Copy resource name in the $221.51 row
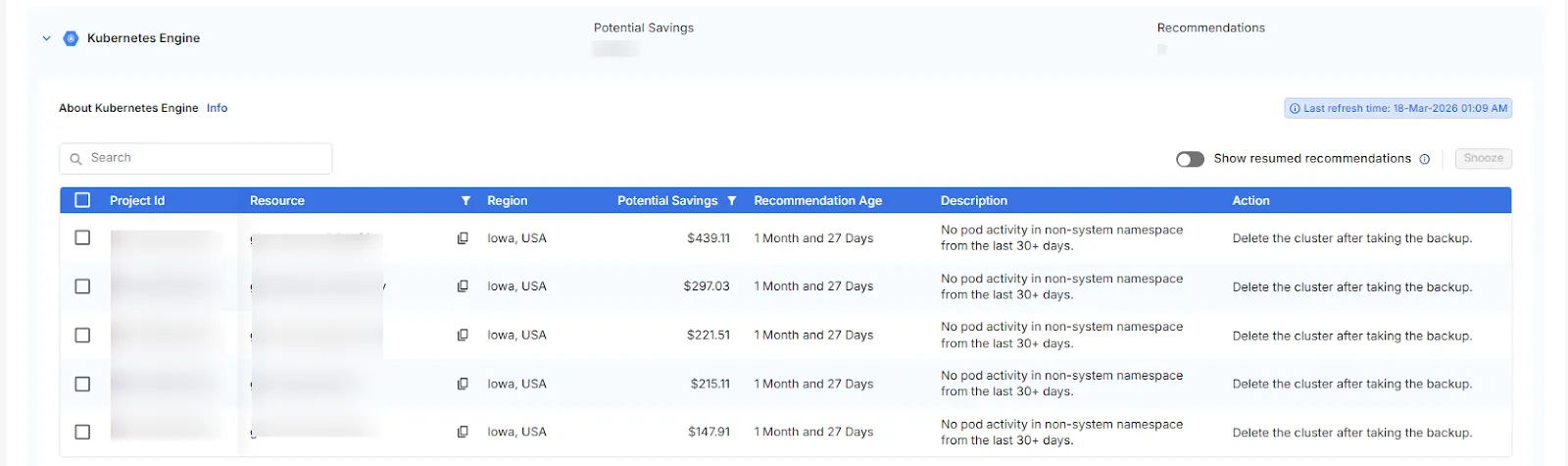Image resolution: width=1568 pixels, height=466 pixels. pyautogui.click(x=463, y=336)
